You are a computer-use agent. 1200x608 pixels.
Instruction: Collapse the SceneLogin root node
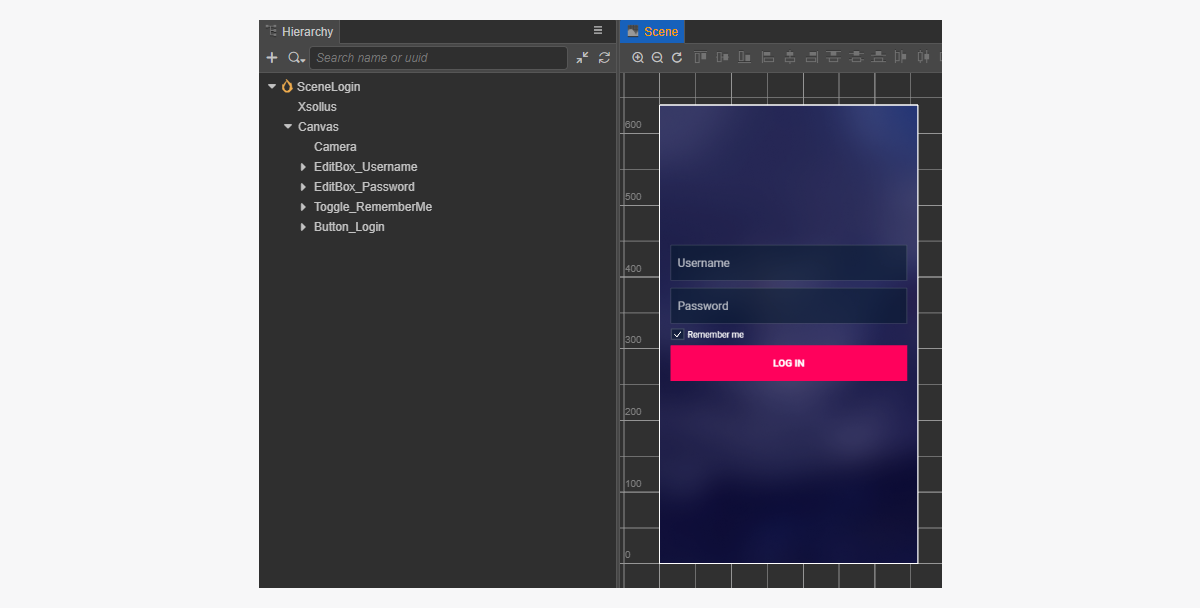(x=272, y=87)
